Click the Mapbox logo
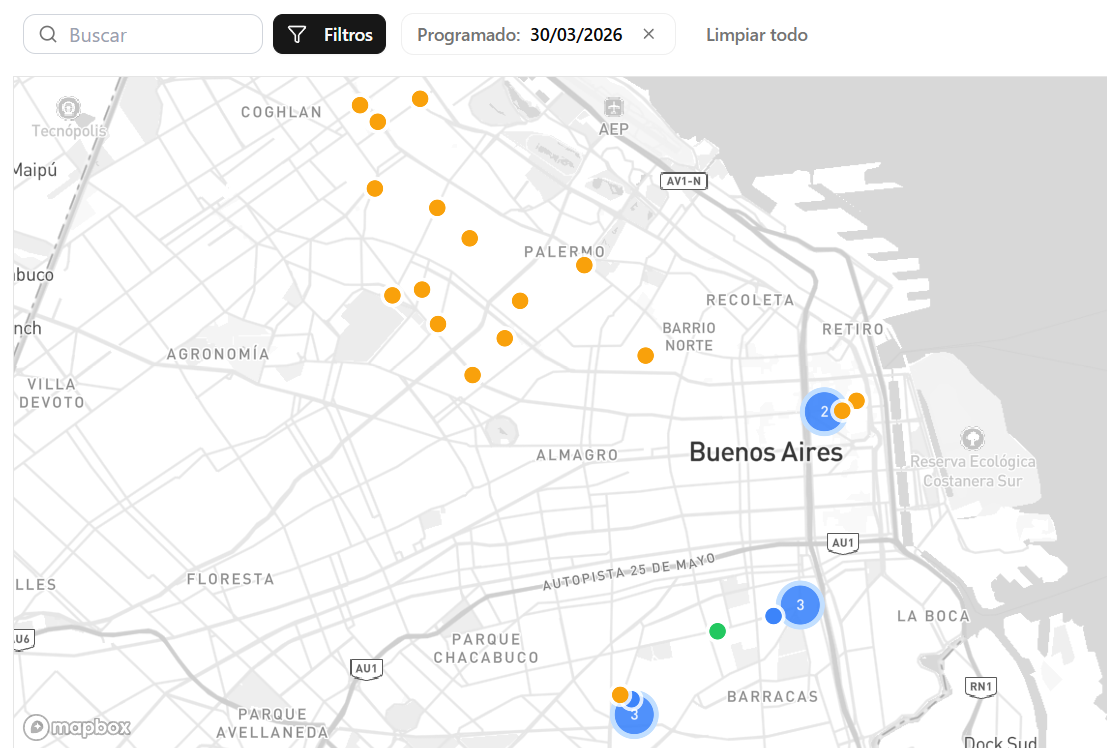 coord(77,727)
